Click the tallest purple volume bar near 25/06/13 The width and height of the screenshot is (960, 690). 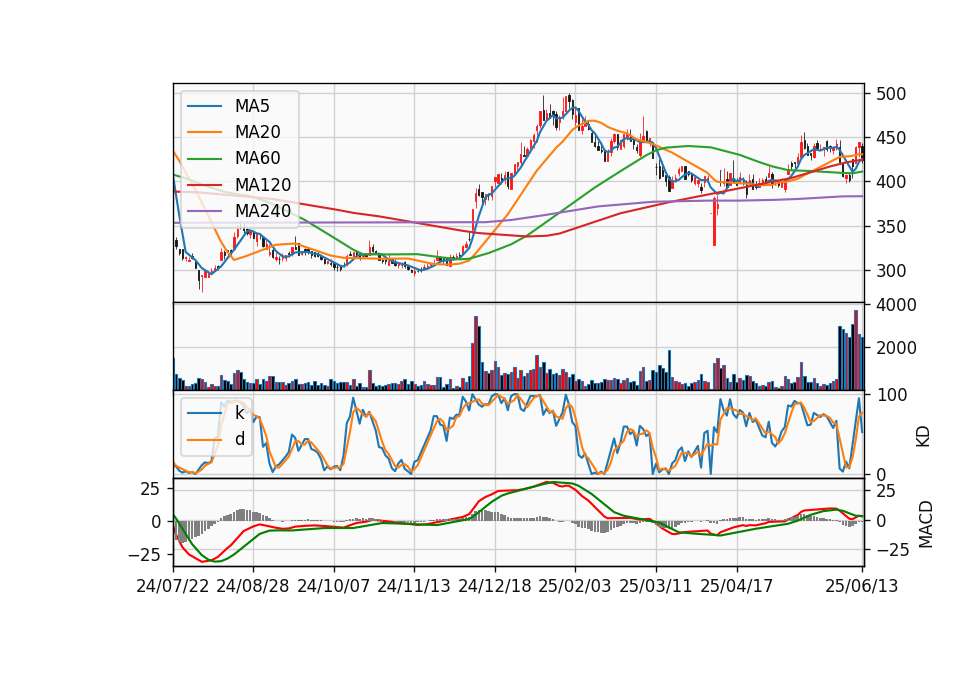coord(856,350)
